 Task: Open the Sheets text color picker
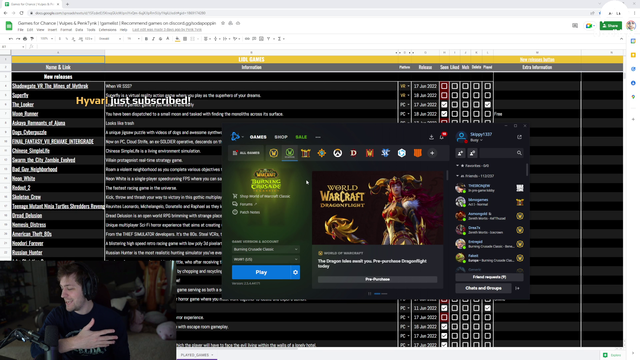tap(168, 39)
